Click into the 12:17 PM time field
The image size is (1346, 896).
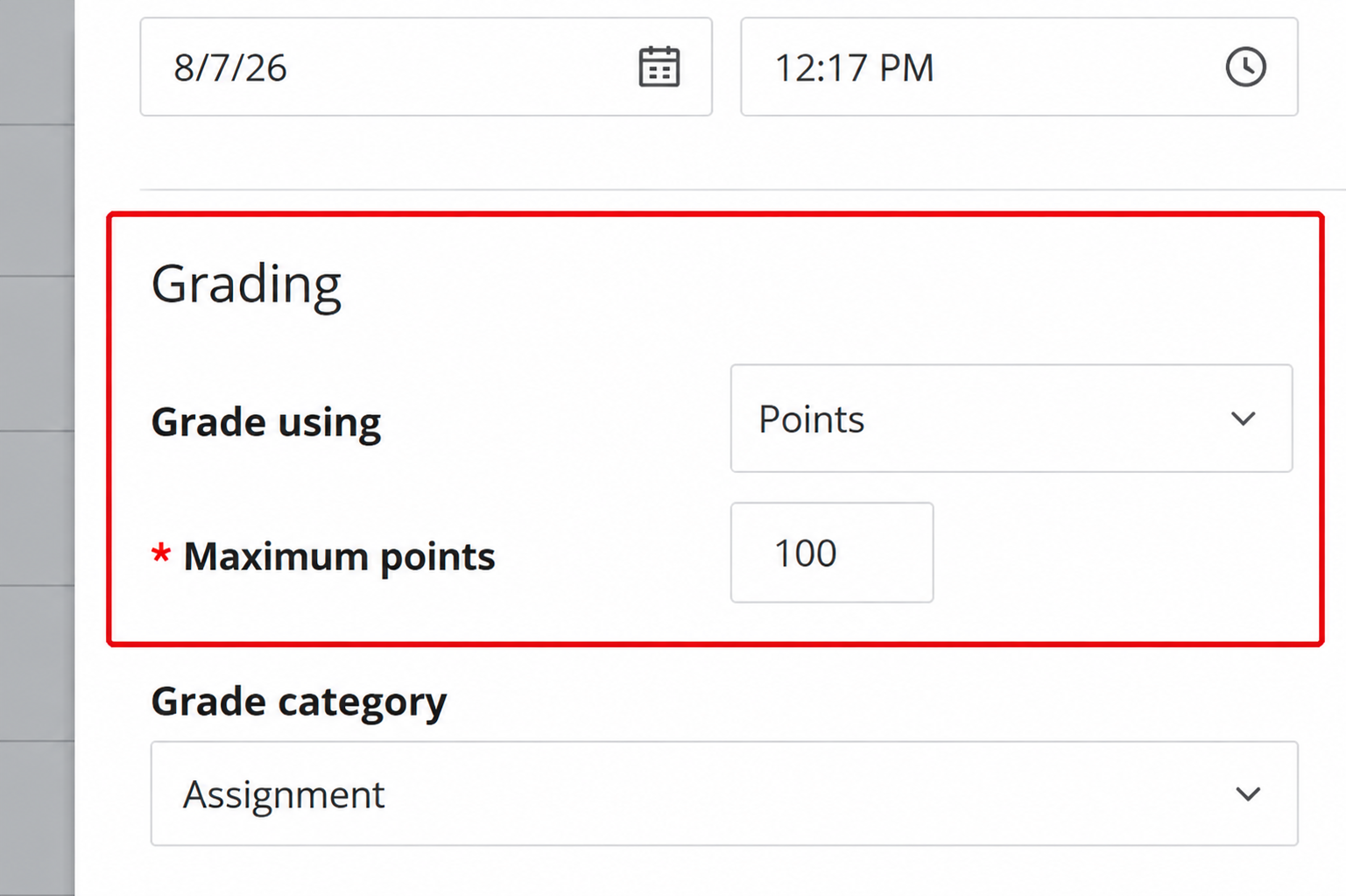coord(1019,67)
